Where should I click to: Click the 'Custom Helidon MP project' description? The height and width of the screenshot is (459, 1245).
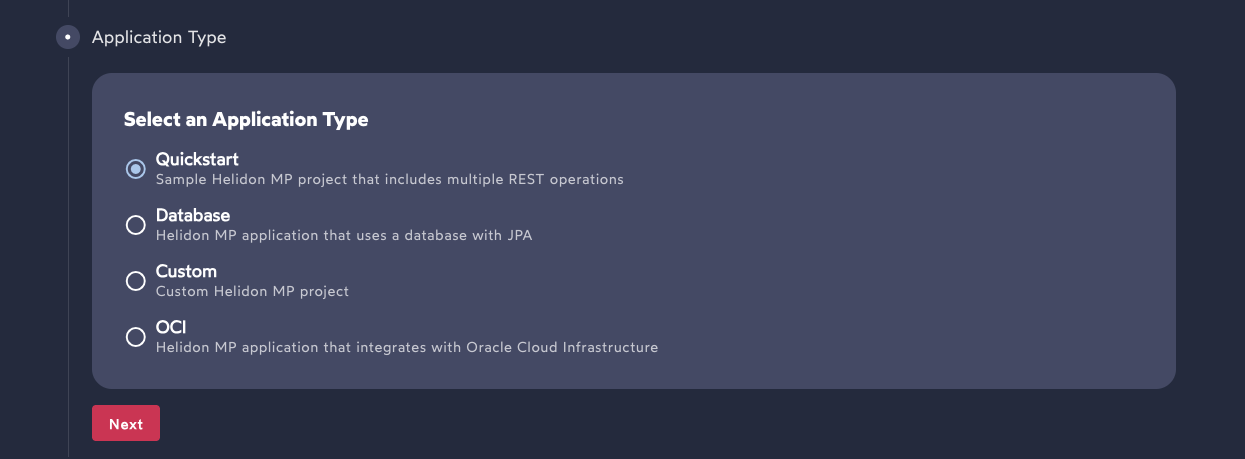(252, 292)
